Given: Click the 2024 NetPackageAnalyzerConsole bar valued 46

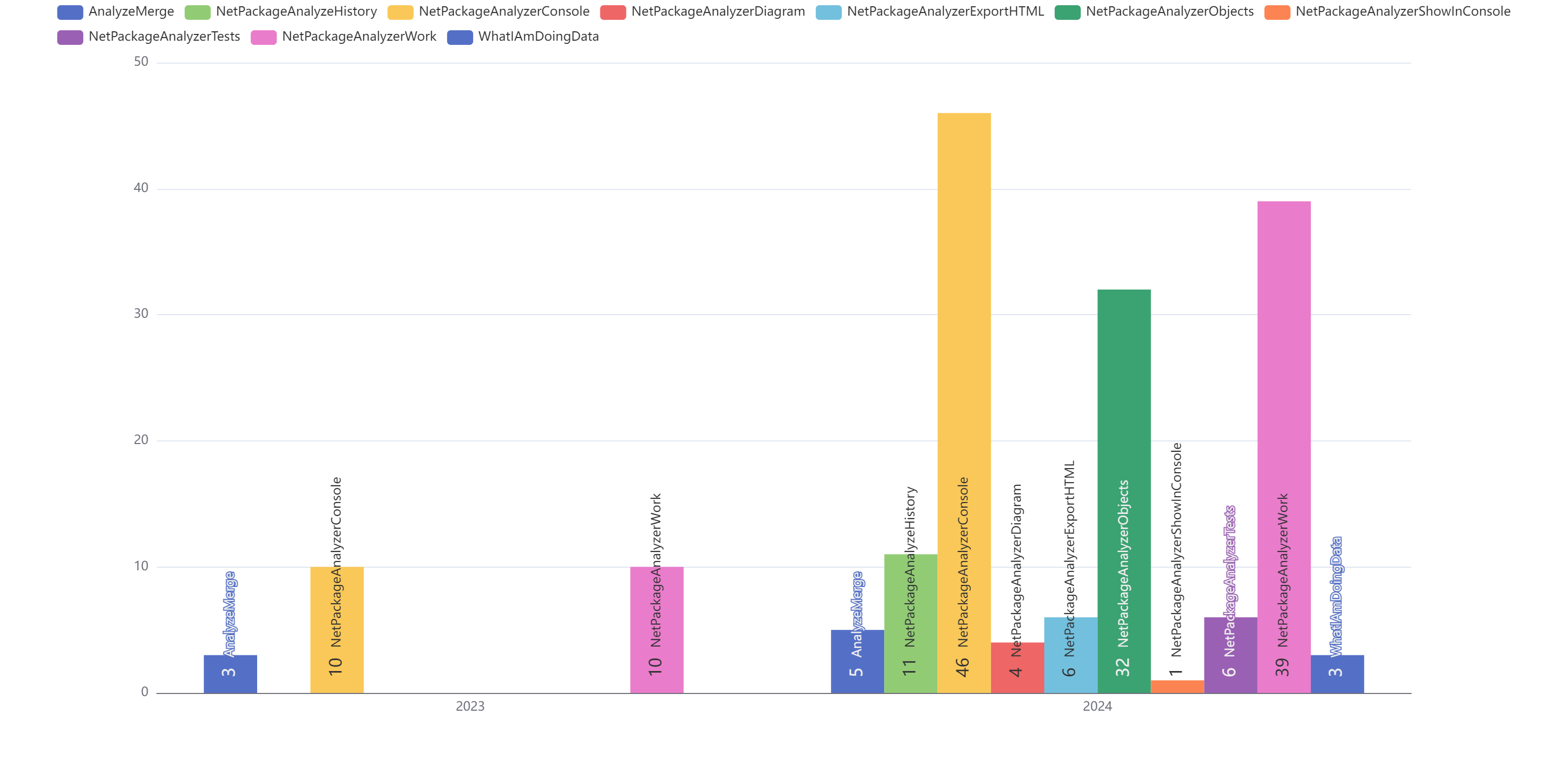Looking at the screenshot, I should click(x=963, y=304).
